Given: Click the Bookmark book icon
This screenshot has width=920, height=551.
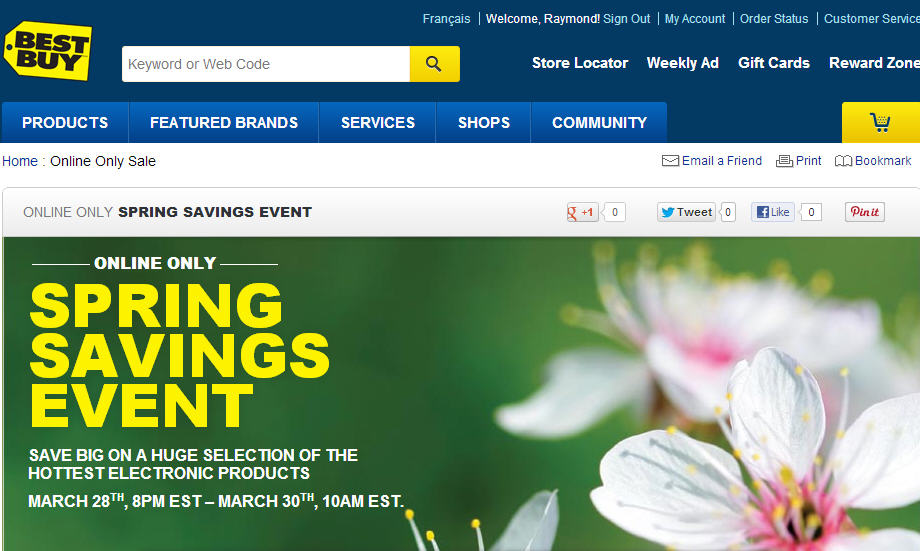Looking at the screenshot, I should (843, 161).
